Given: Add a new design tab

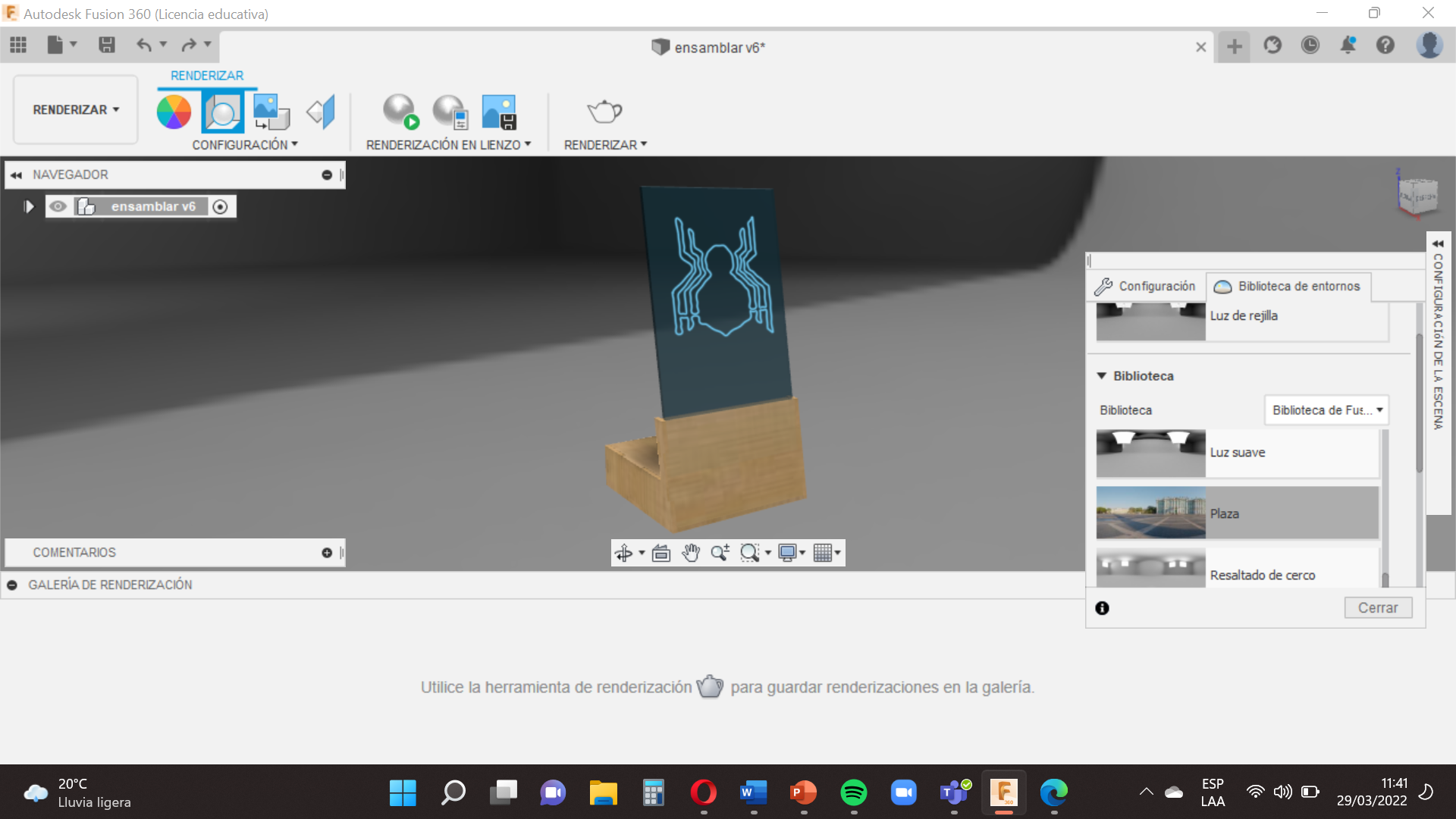Looking at the screenshot, I should (1235, 46).
